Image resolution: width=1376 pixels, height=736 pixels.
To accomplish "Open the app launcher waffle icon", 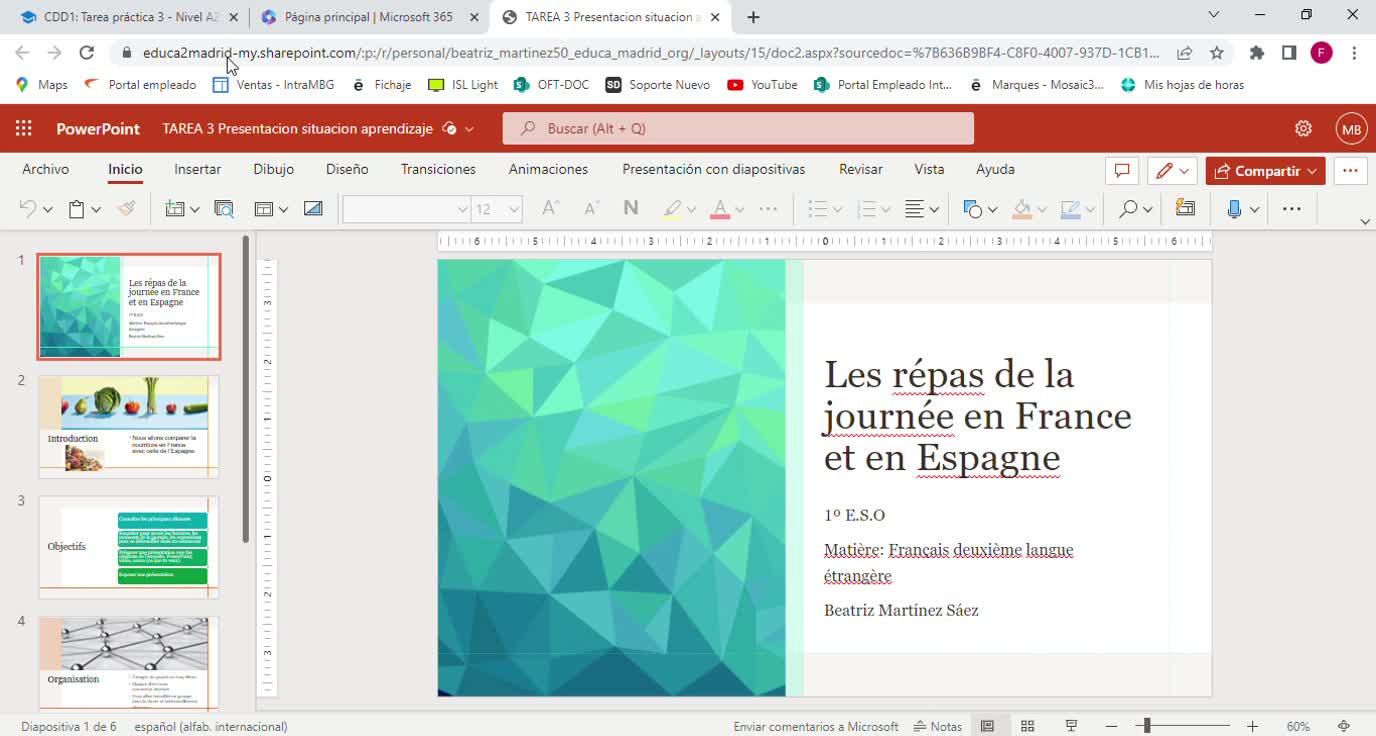I will click(24, 128).
